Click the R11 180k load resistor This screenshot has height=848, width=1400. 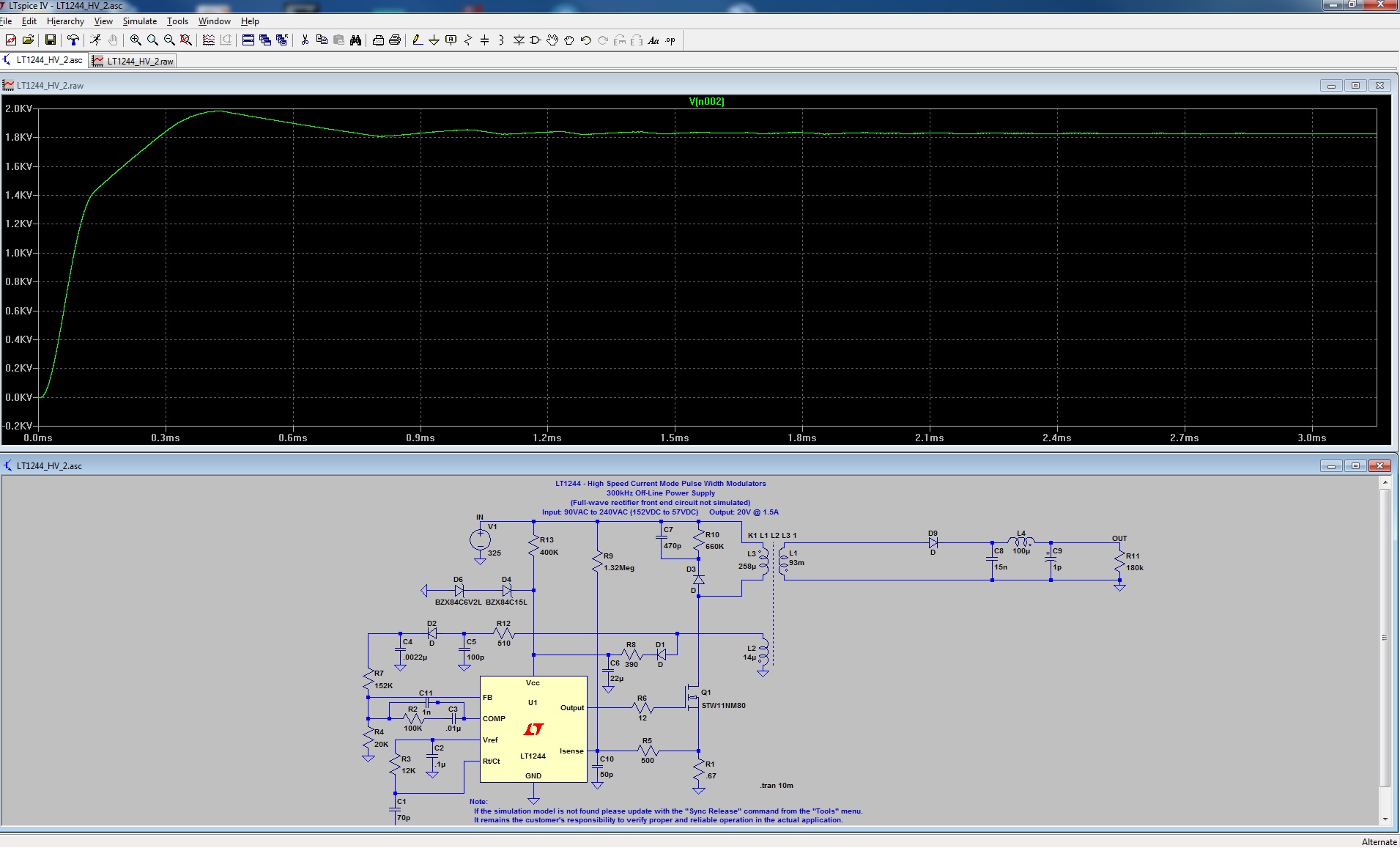point(1119,562)
